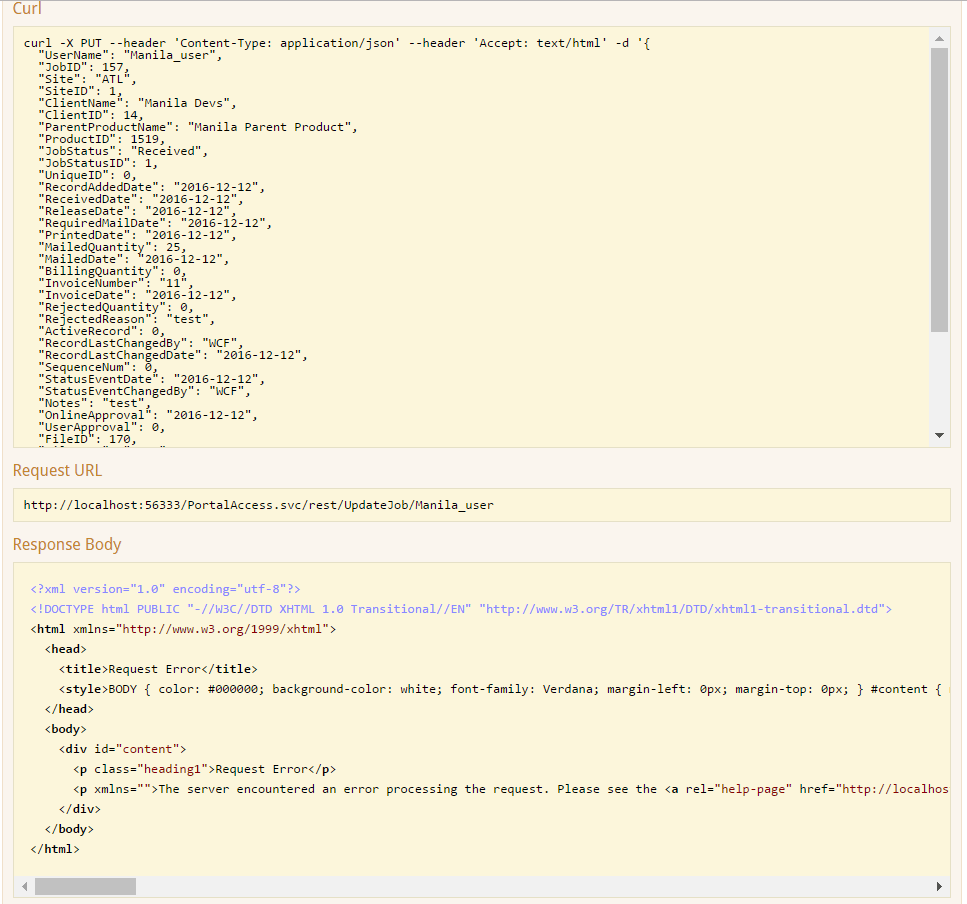The height and width of the screenshot is (904, 967).
Task: Click the Curl box scroll-up arrow
Action: pyautogui.click(x=939, y=39)
